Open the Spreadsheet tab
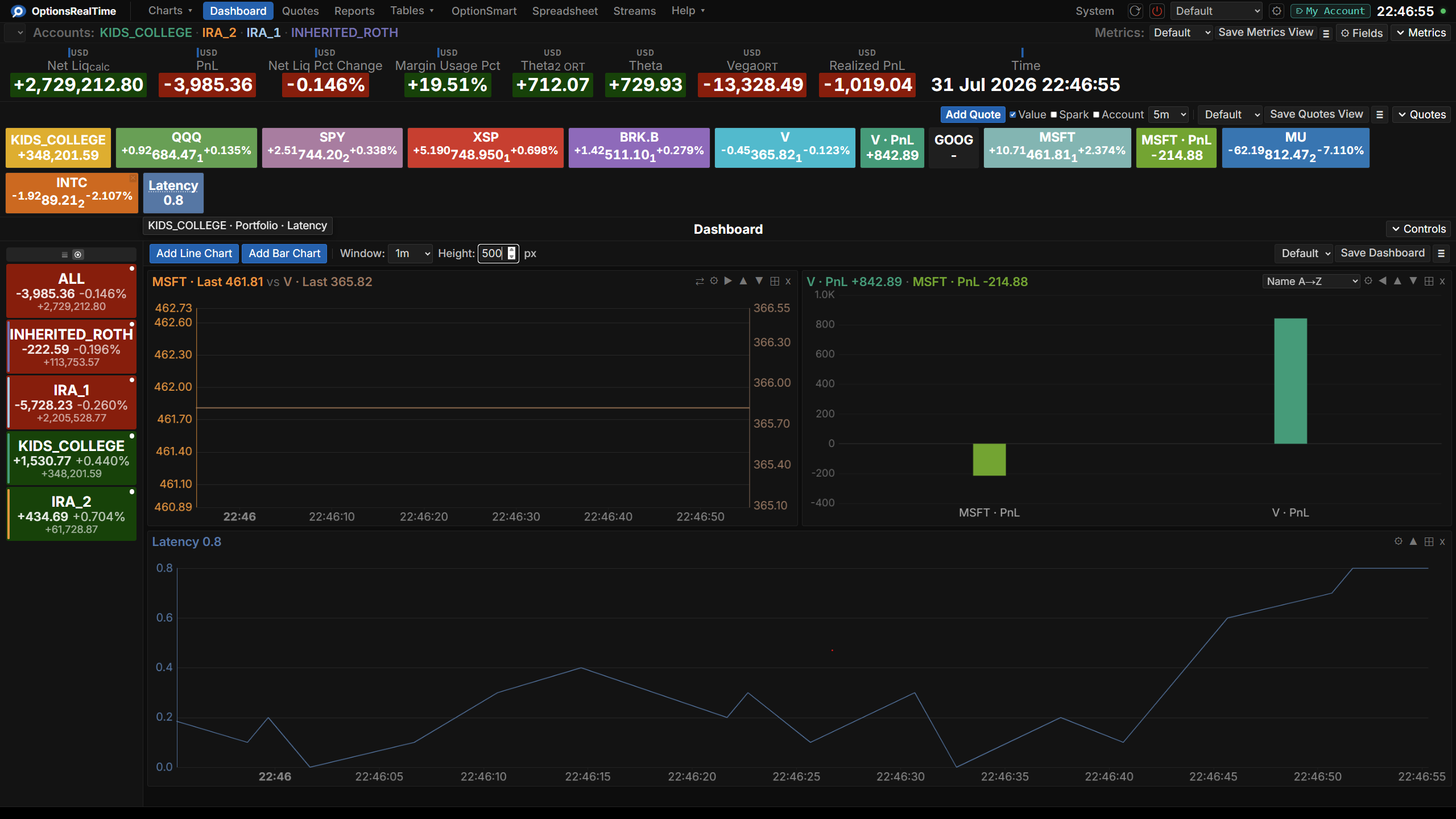 [x=565, y=11]
